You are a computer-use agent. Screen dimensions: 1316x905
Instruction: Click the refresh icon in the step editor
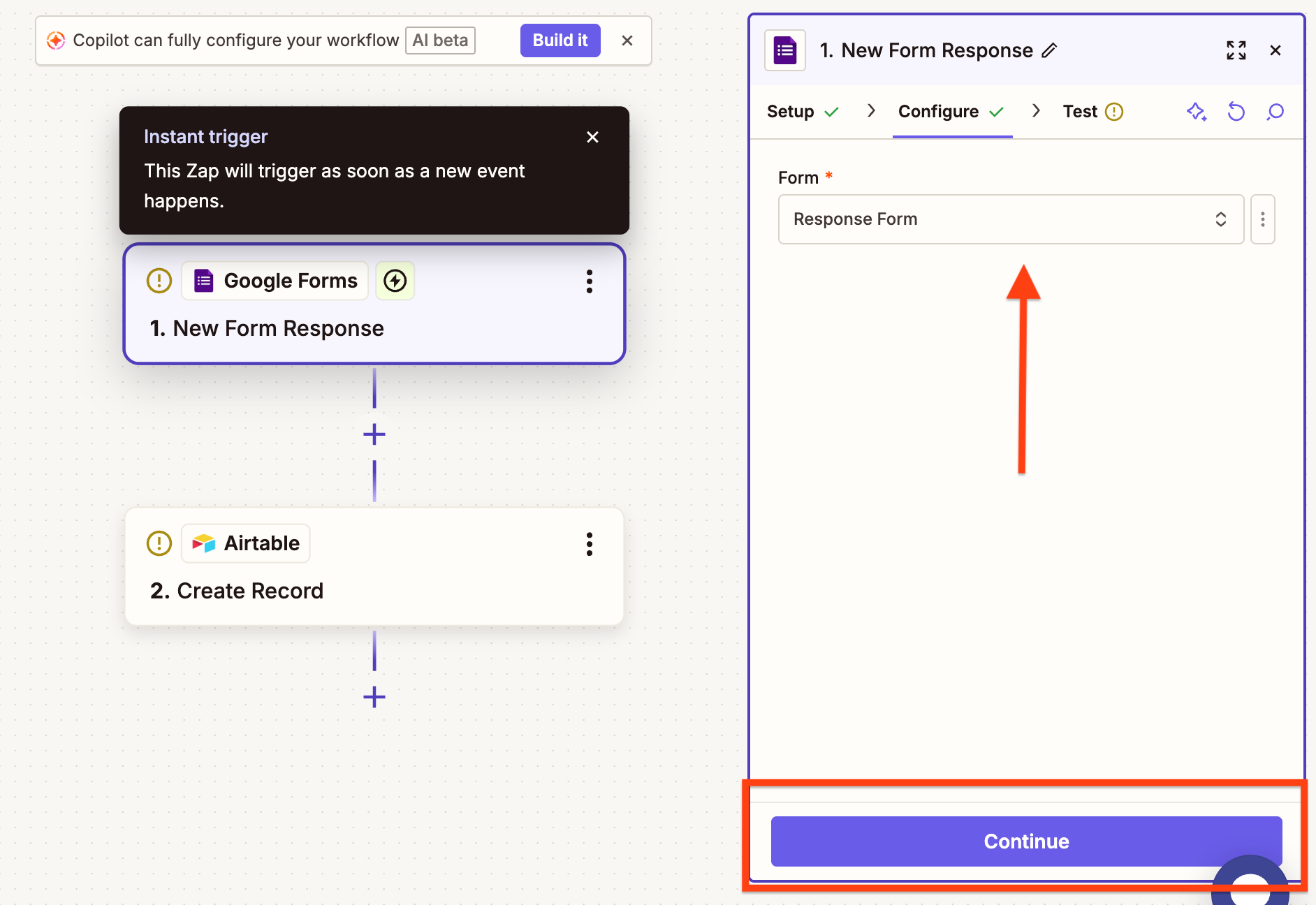(x=1236, y=112)
